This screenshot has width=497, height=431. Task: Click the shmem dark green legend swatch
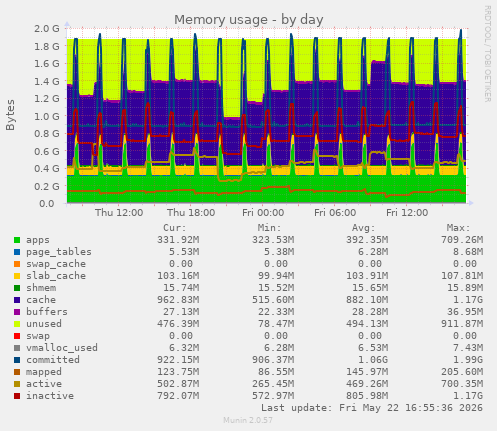pyautogui.click(x=17, y=288)
